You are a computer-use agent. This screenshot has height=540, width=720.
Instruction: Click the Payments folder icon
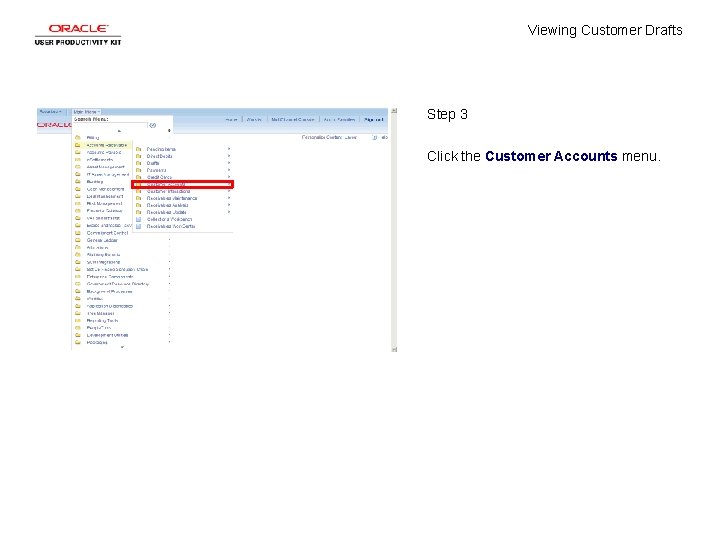click(x=139, y=170)
